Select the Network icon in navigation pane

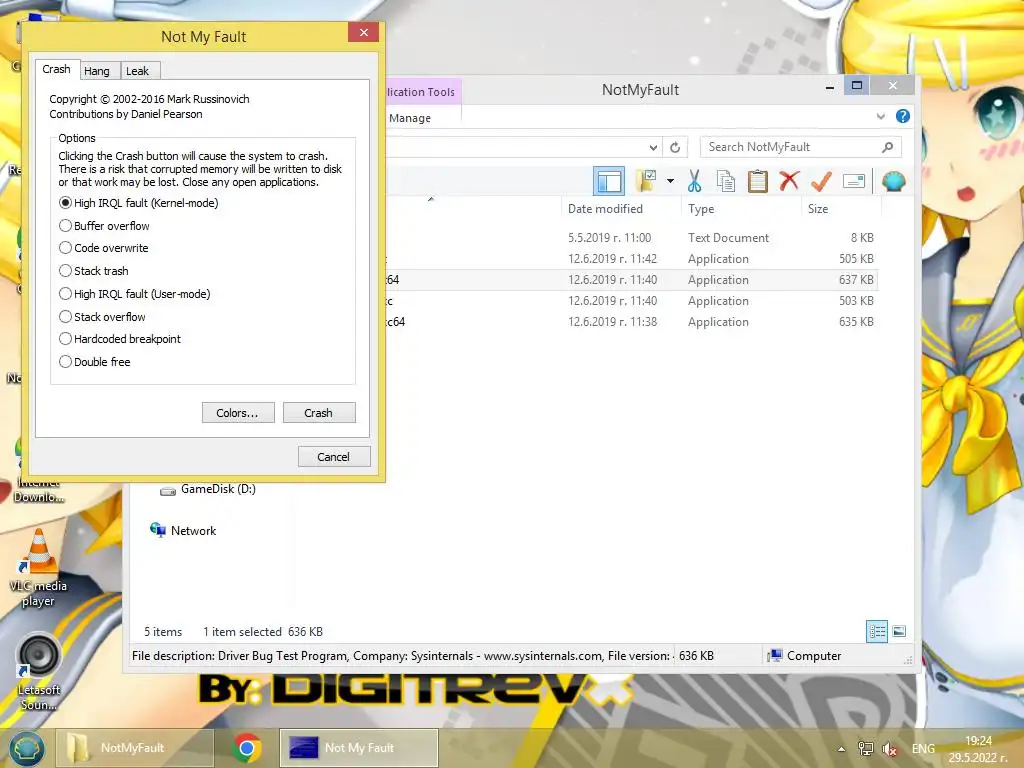(157, 530)
